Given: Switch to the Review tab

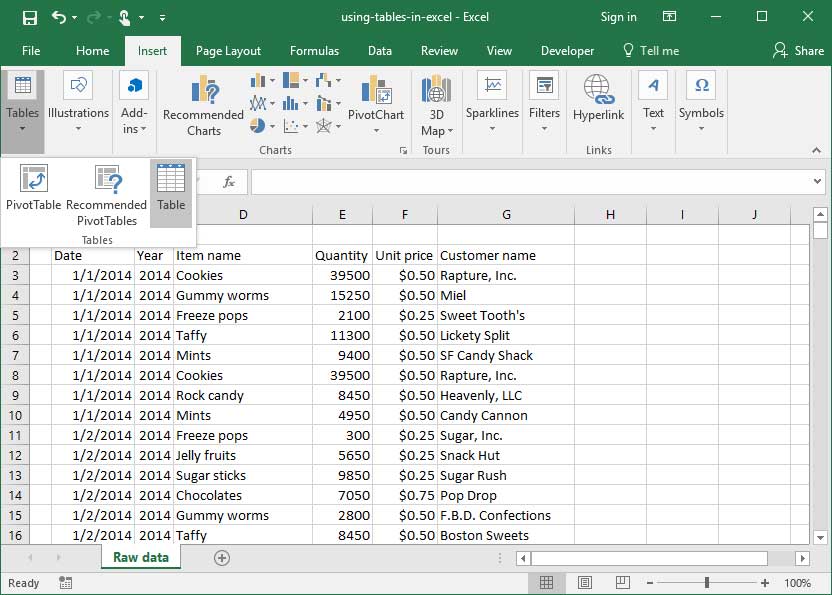Looking at the screenshot, I should (x=439, y=51).
